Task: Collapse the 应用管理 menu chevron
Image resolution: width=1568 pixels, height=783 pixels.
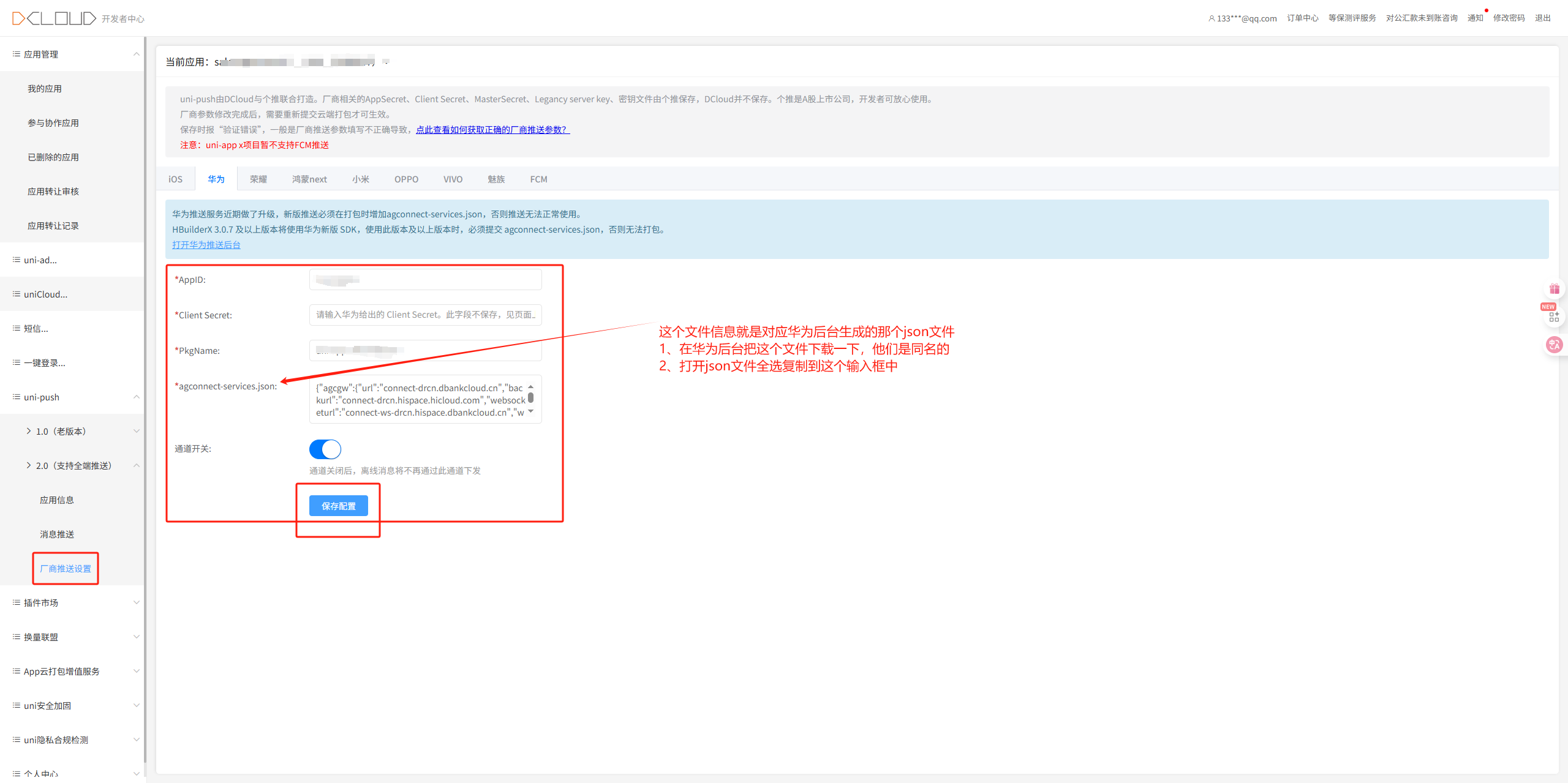Action: [136, 54]
